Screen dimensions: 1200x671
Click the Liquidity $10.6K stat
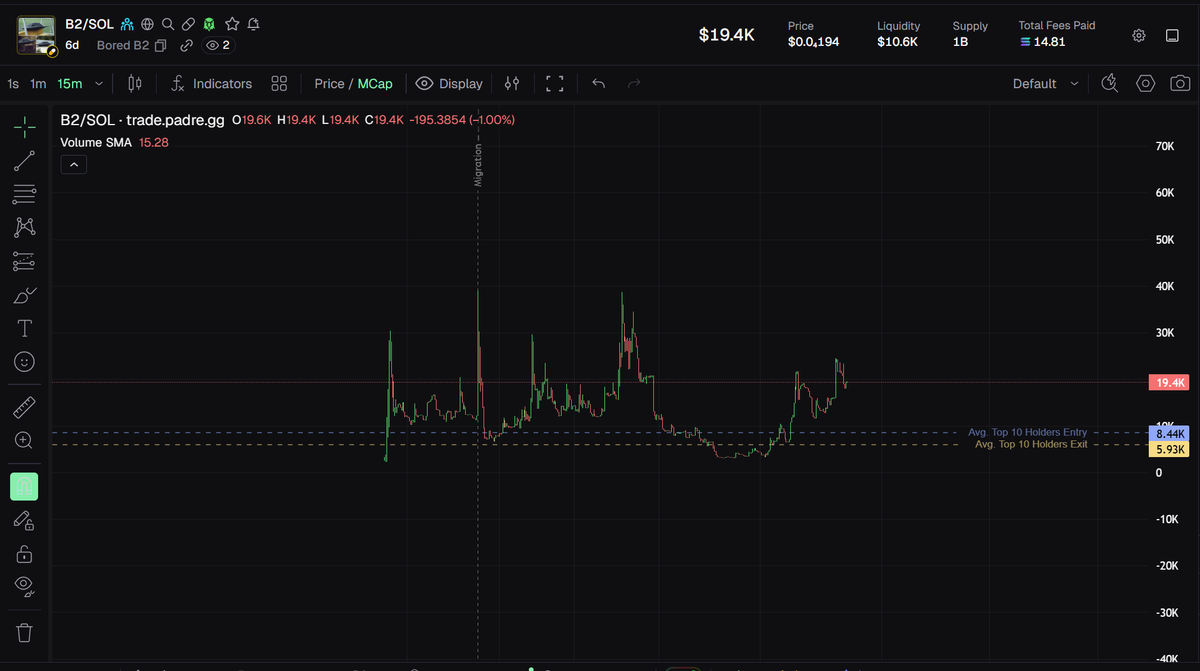point(898,34)
